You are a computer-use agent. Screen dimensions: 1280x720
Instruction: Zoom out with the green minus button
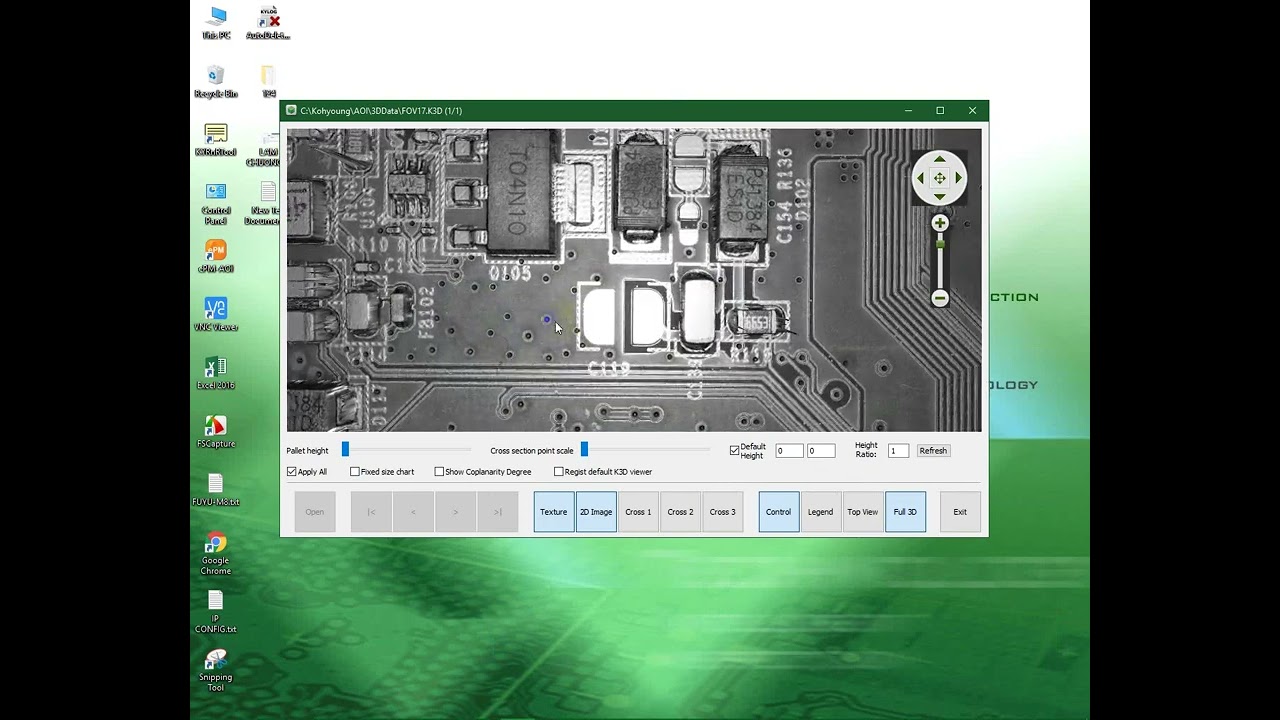[940, 298]
